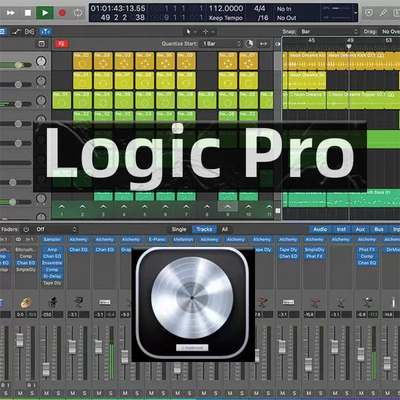This screenshot has width=400, height=400.
Task: Click the quantize start pie indicator icon
Action: pos(249,44)
